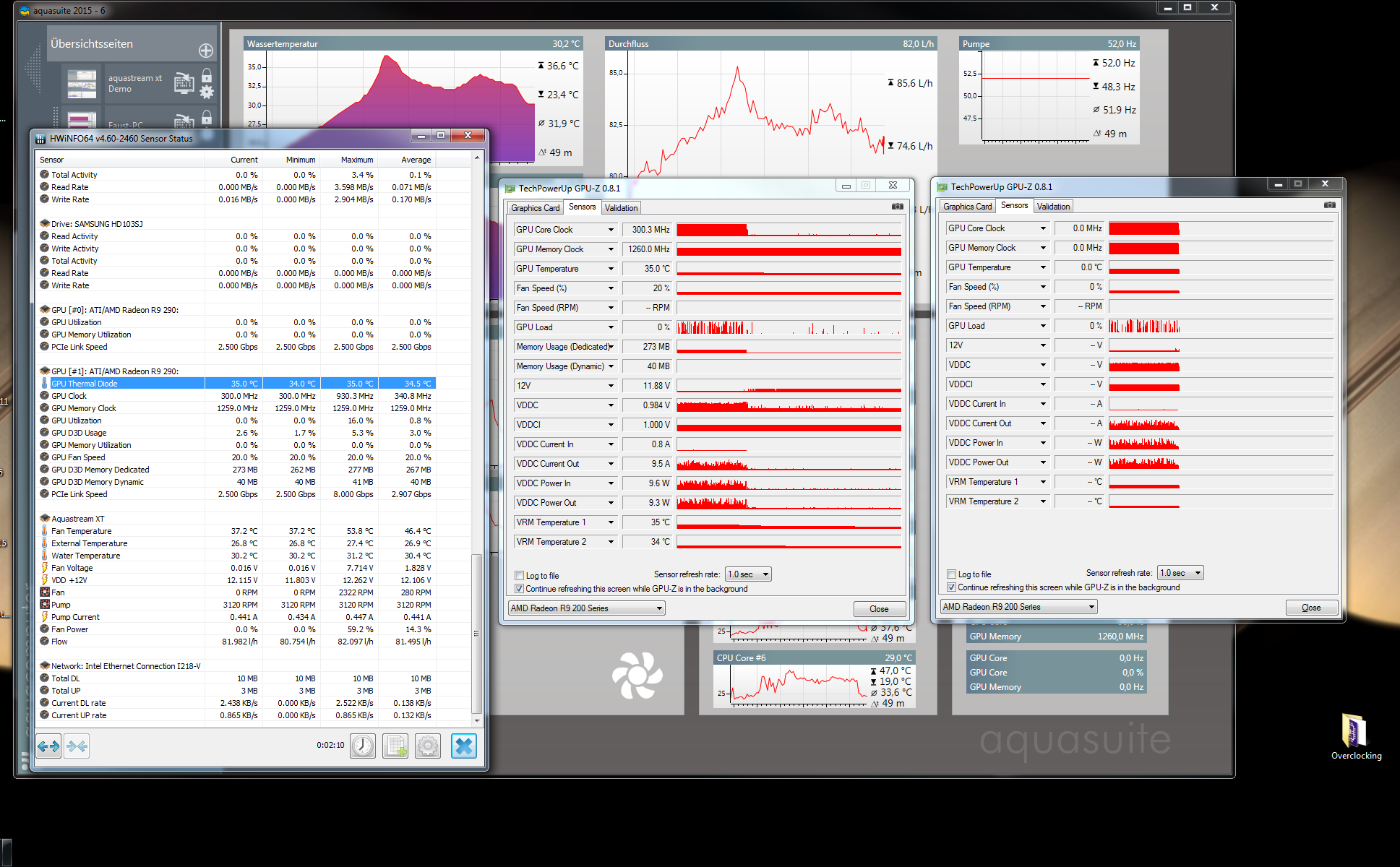The width and height of the screenshot is (1400, 867).
Task: Switch to Graphics Card tab in left GPU-Z
Action: pyautogui.click(x=535, y=208)
